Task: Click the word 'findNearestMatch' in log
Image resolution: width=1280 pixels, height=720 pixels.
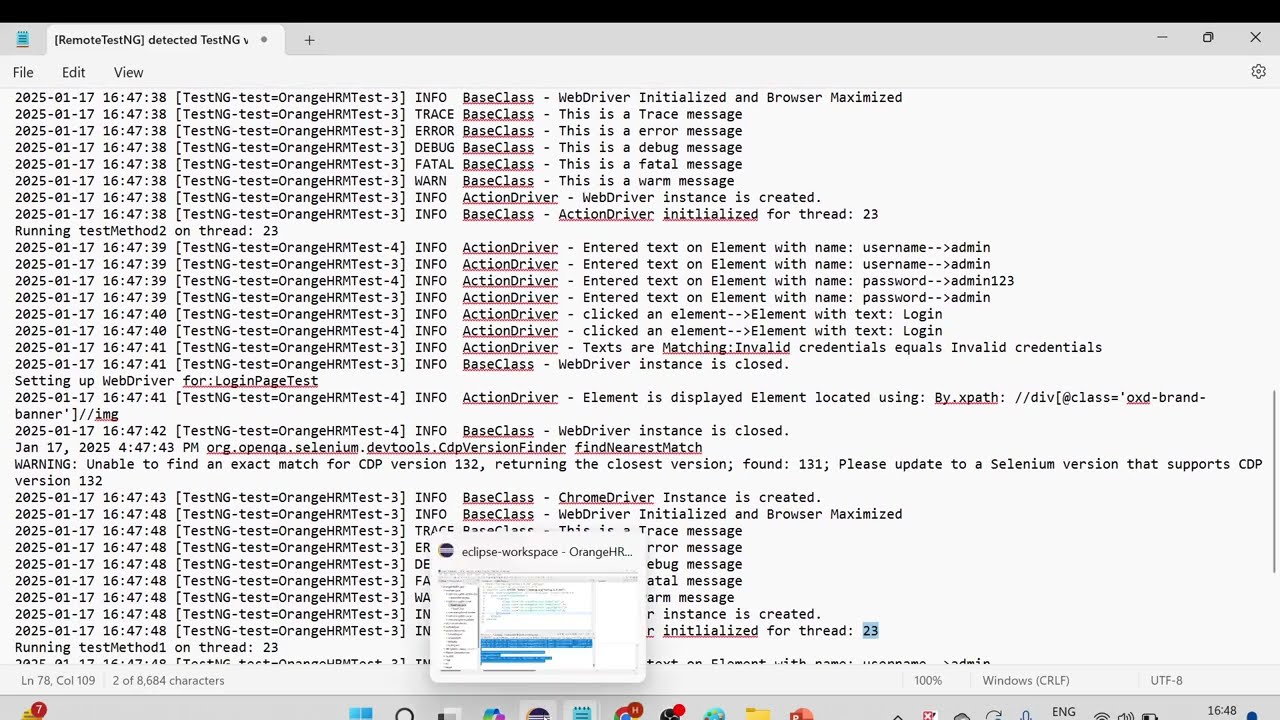Action: click(x=638, y=448)
